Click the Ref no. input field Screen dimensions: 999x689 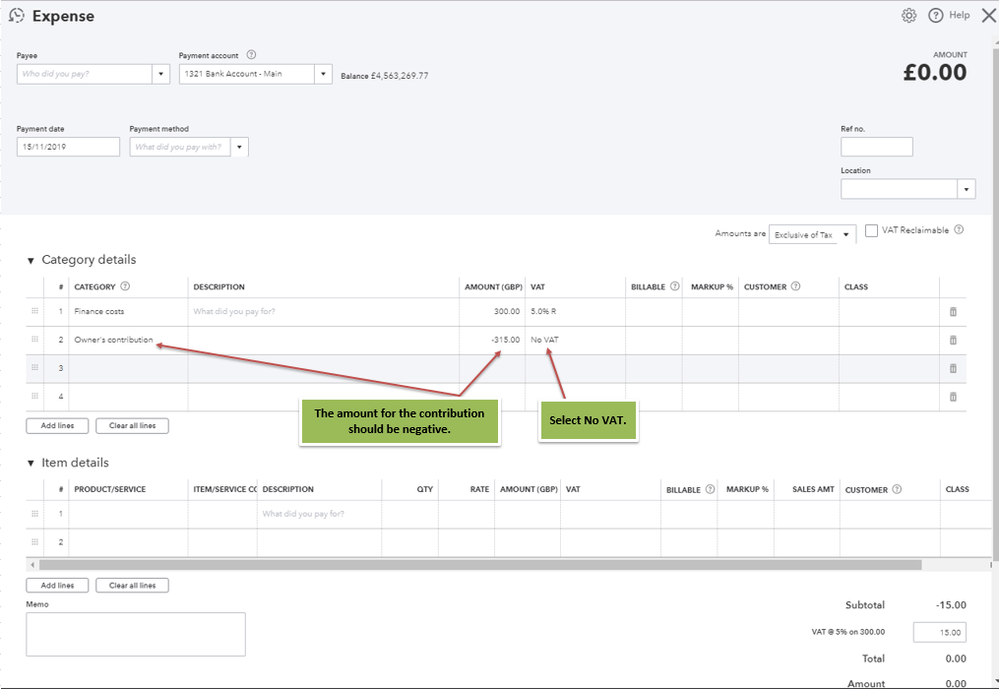[876, 147]
